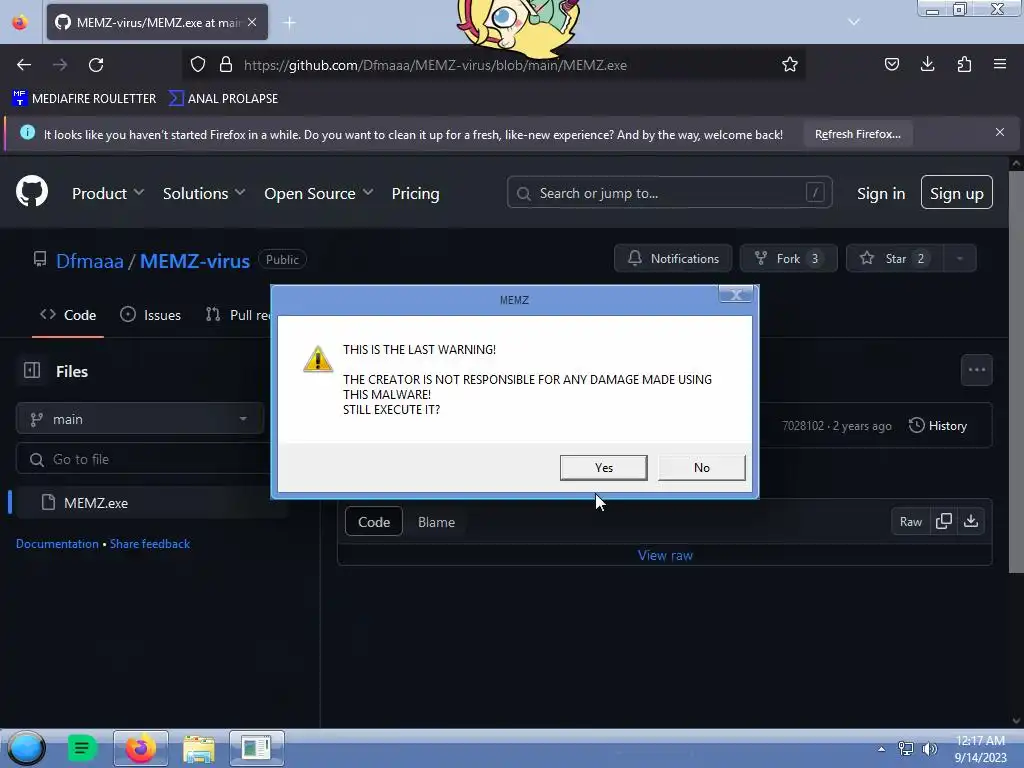Open the Firefox downloads panel icon
The width and height of the screenshot is (1024, 768).
927,64
